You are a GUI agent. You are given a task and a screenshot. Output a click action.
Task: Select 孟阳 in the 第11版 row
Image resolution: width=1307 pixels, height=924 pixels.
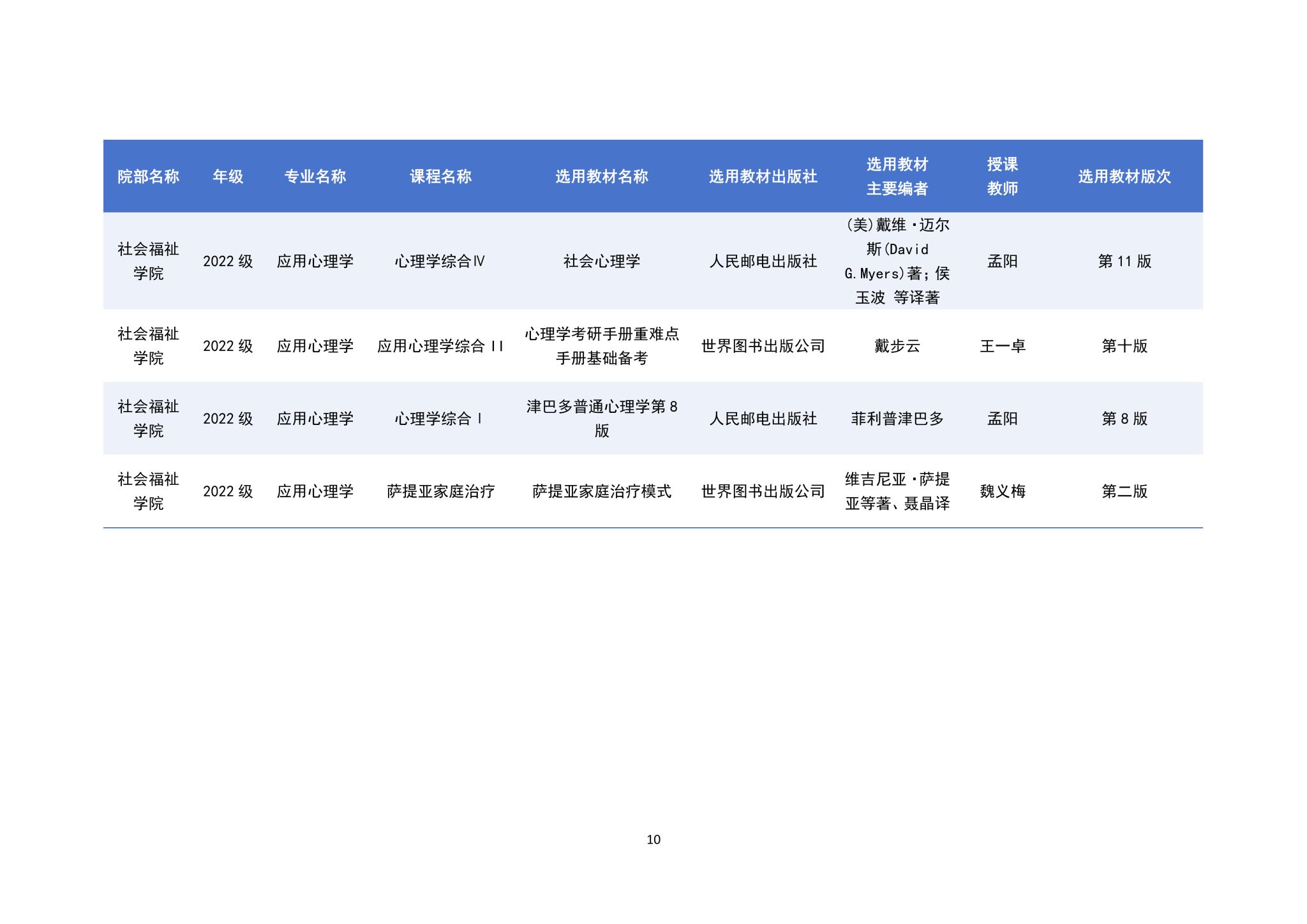[1002, 262]
